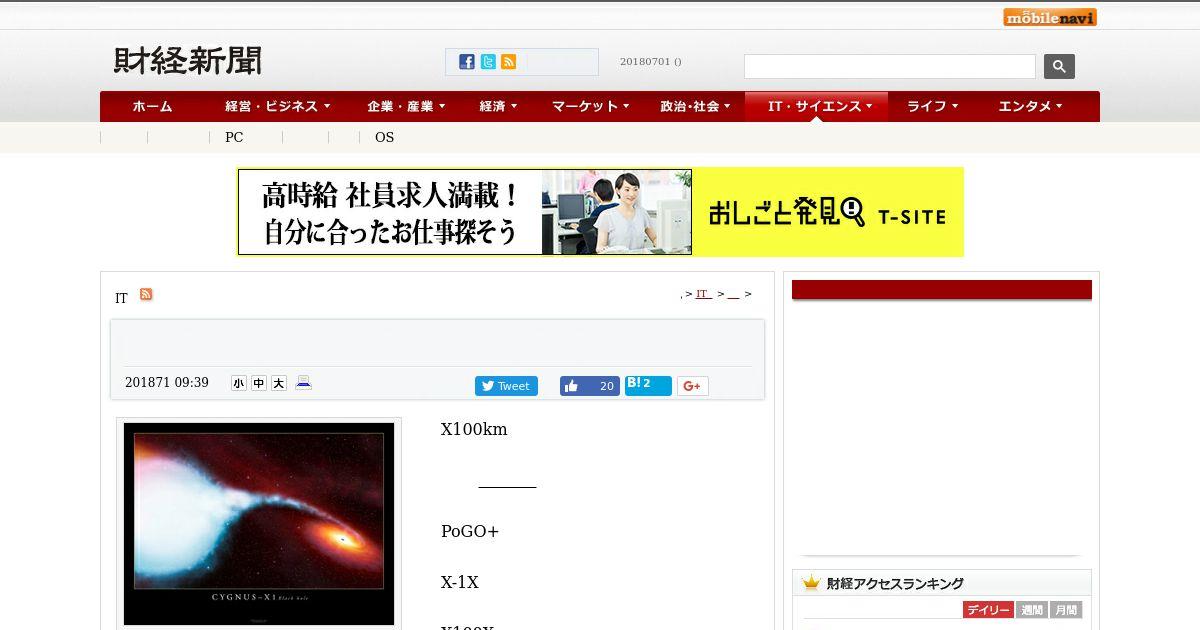Screen dimensions: 1200x630
Task: Open the T-SITE job advertisement banner
Action: (x=600, y=212)
